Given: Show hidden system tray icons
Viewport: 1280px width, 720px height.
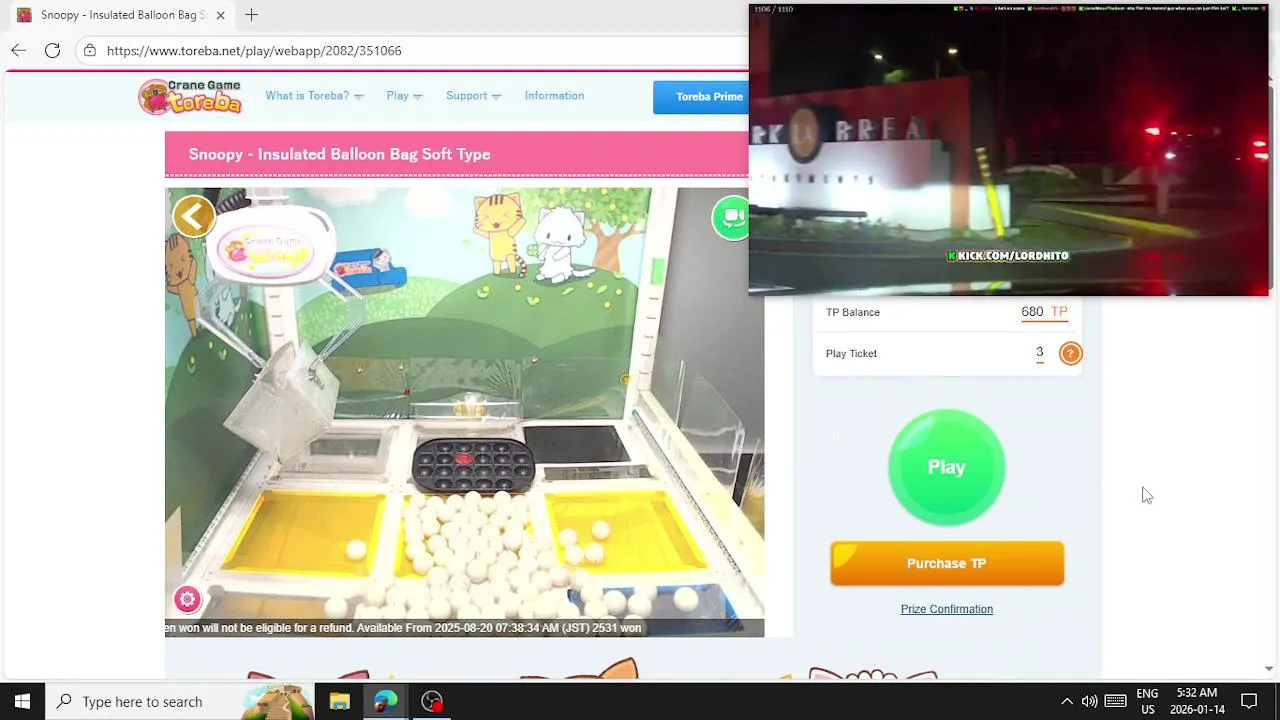Looking at the screenshot, I should point(1066,701).
